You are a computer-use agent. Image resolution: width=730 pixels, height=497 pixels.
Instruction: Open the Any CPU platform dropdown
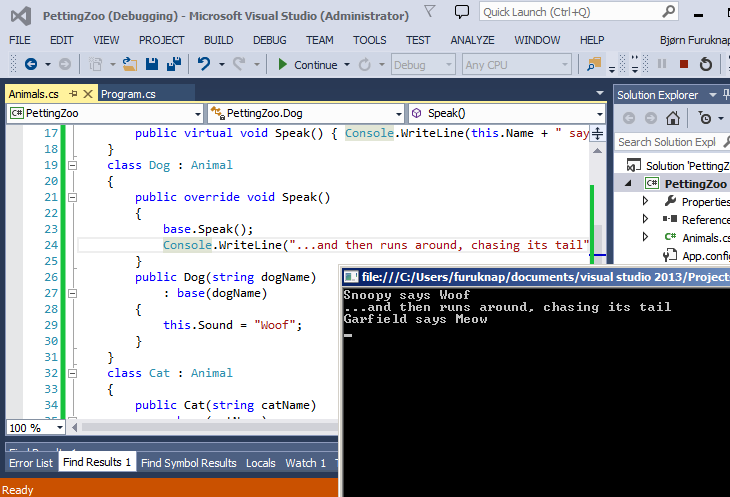click(516, 65)
